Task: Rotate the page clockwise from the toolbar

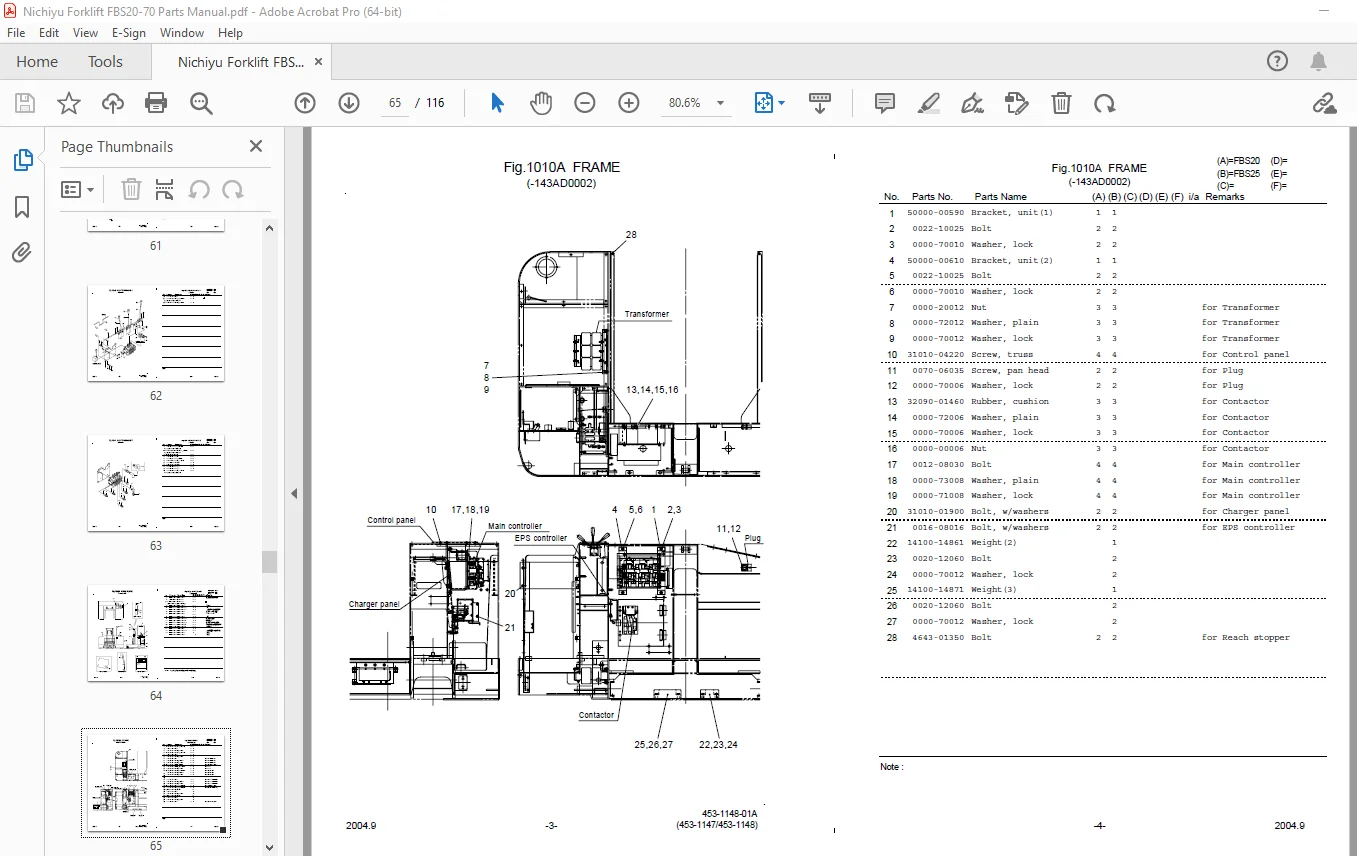Action: [x=1105, y=103]
